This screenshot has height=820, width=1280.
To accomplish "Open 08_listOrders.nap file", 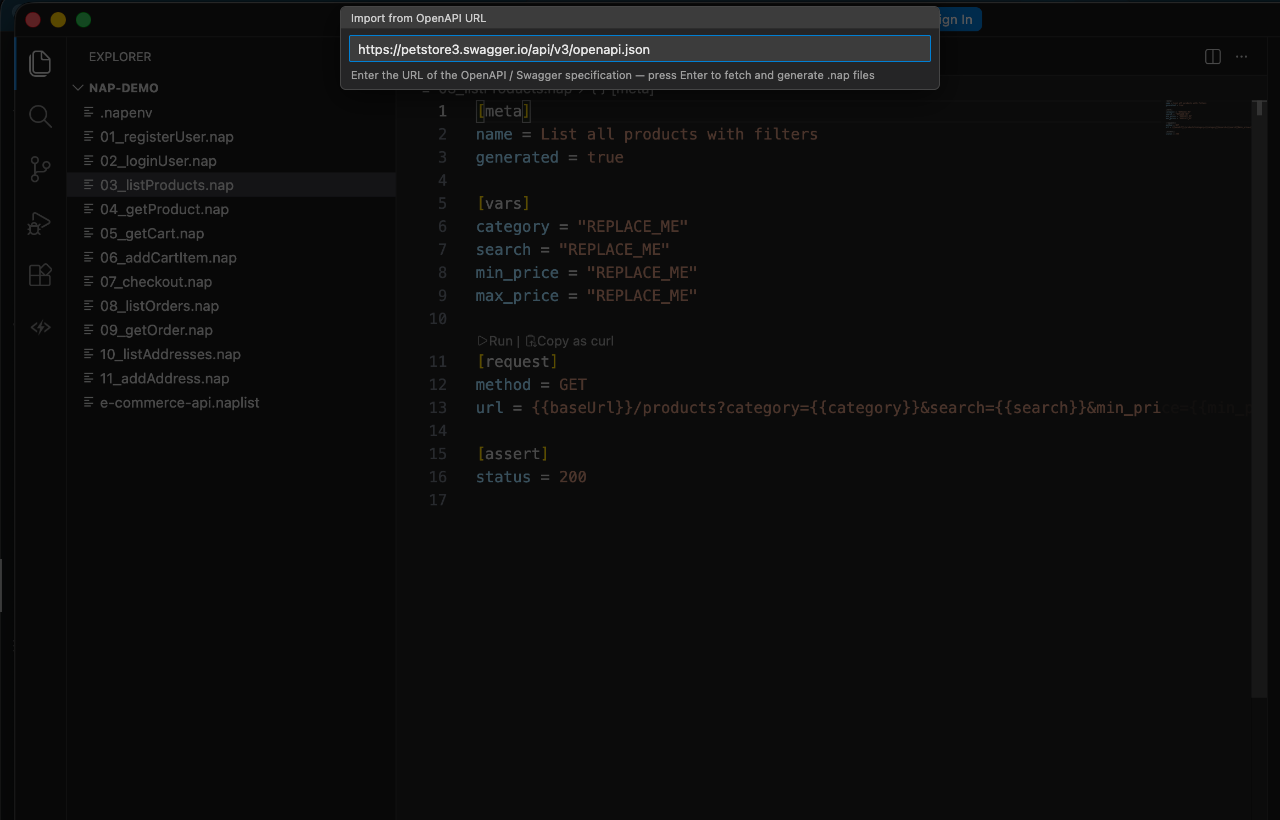I will (x=231, y=306).
